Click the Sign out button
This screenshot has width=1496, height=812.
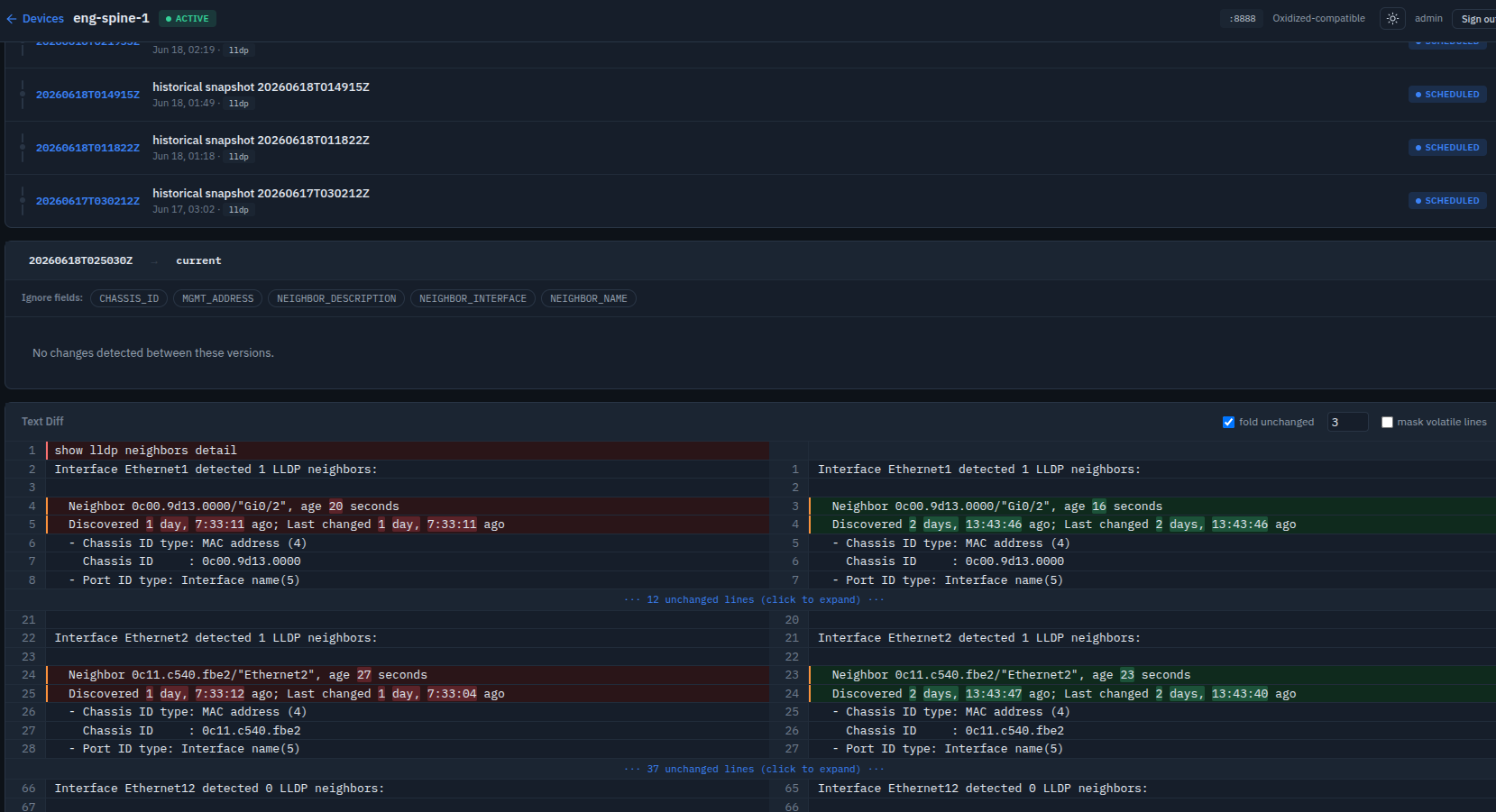click(x=1477, y=19)
